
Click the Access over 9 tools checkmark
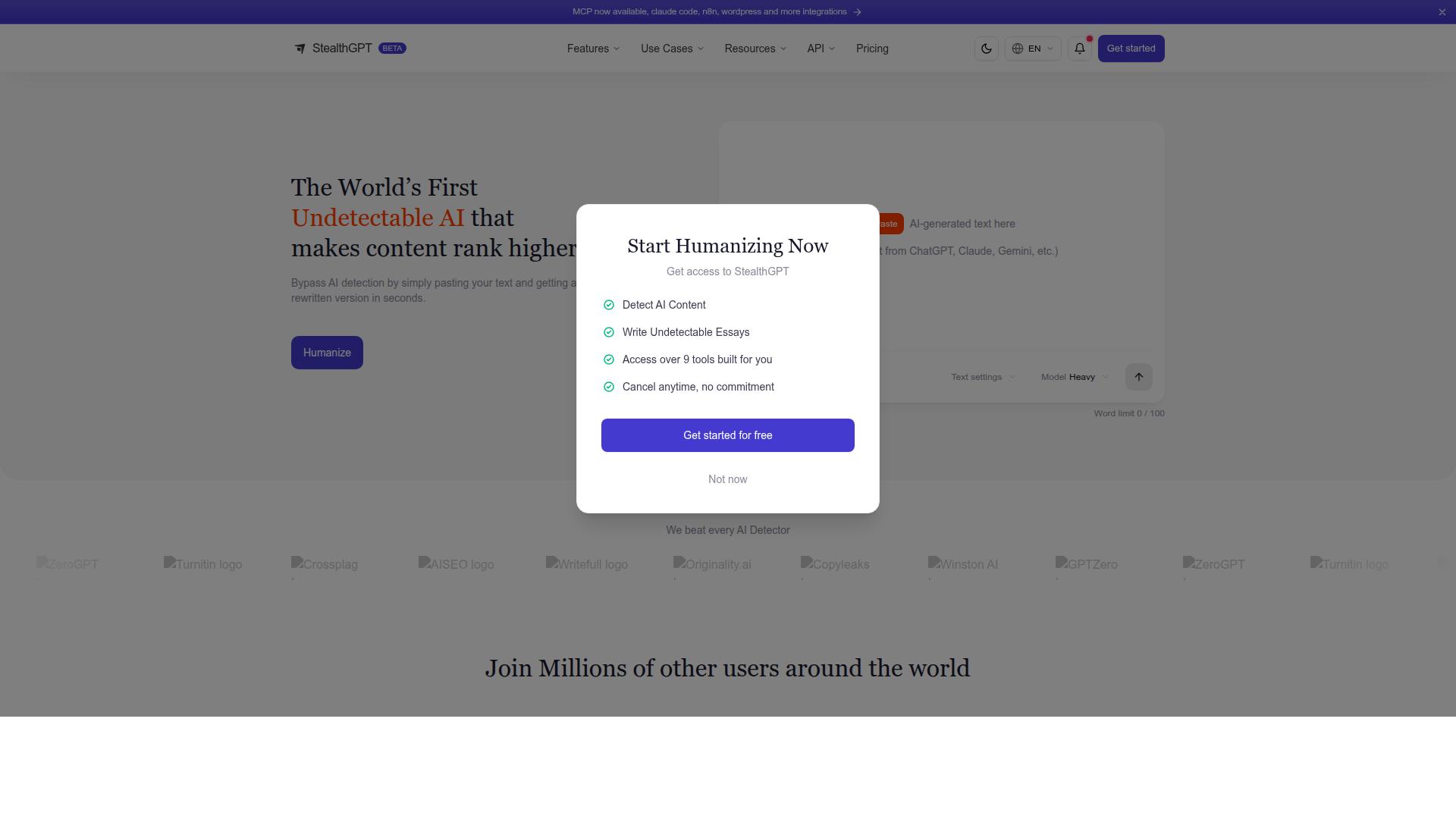[x=608, y=359]
